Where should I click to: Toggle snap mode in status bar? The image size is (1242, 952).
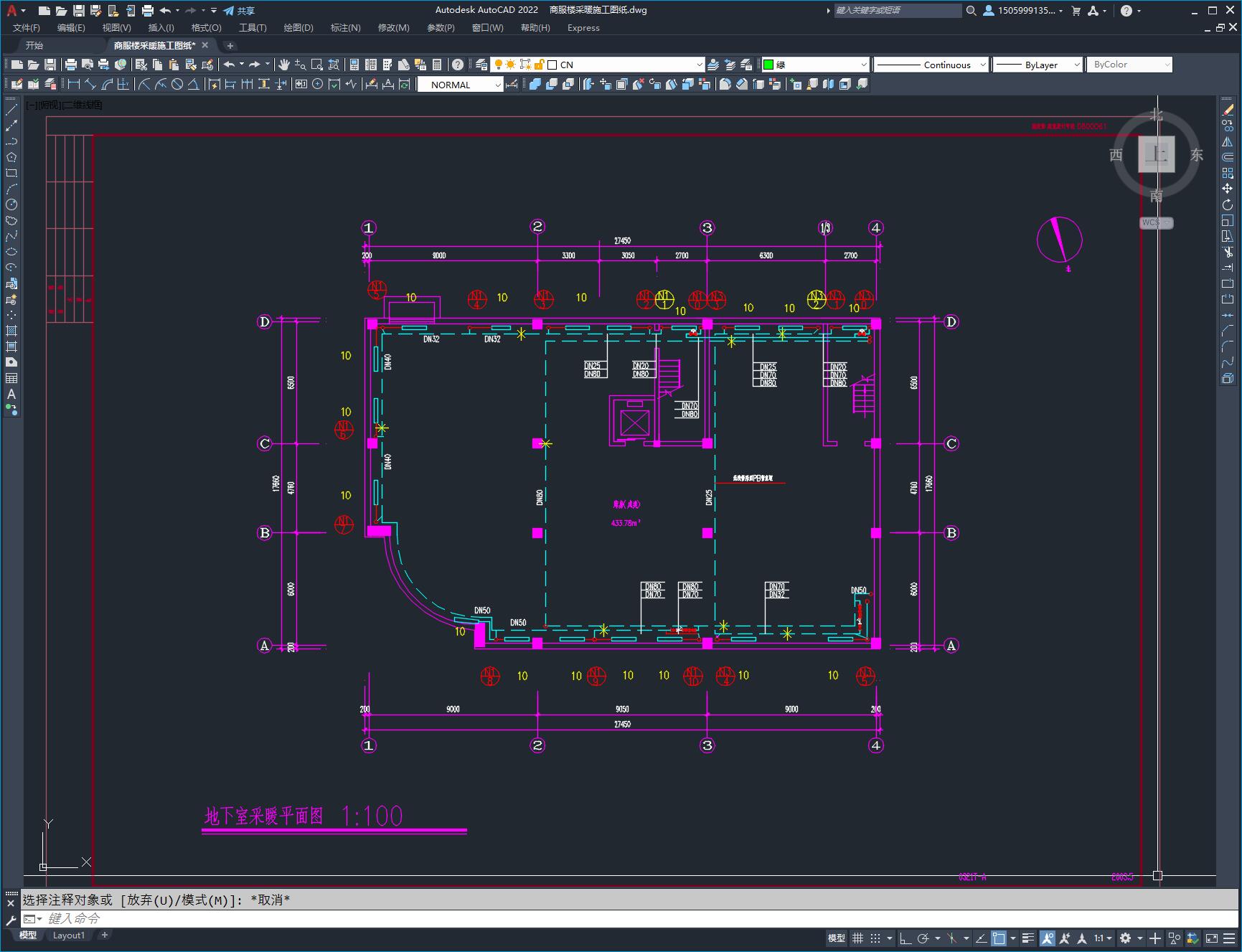click(x=875, y=938)
